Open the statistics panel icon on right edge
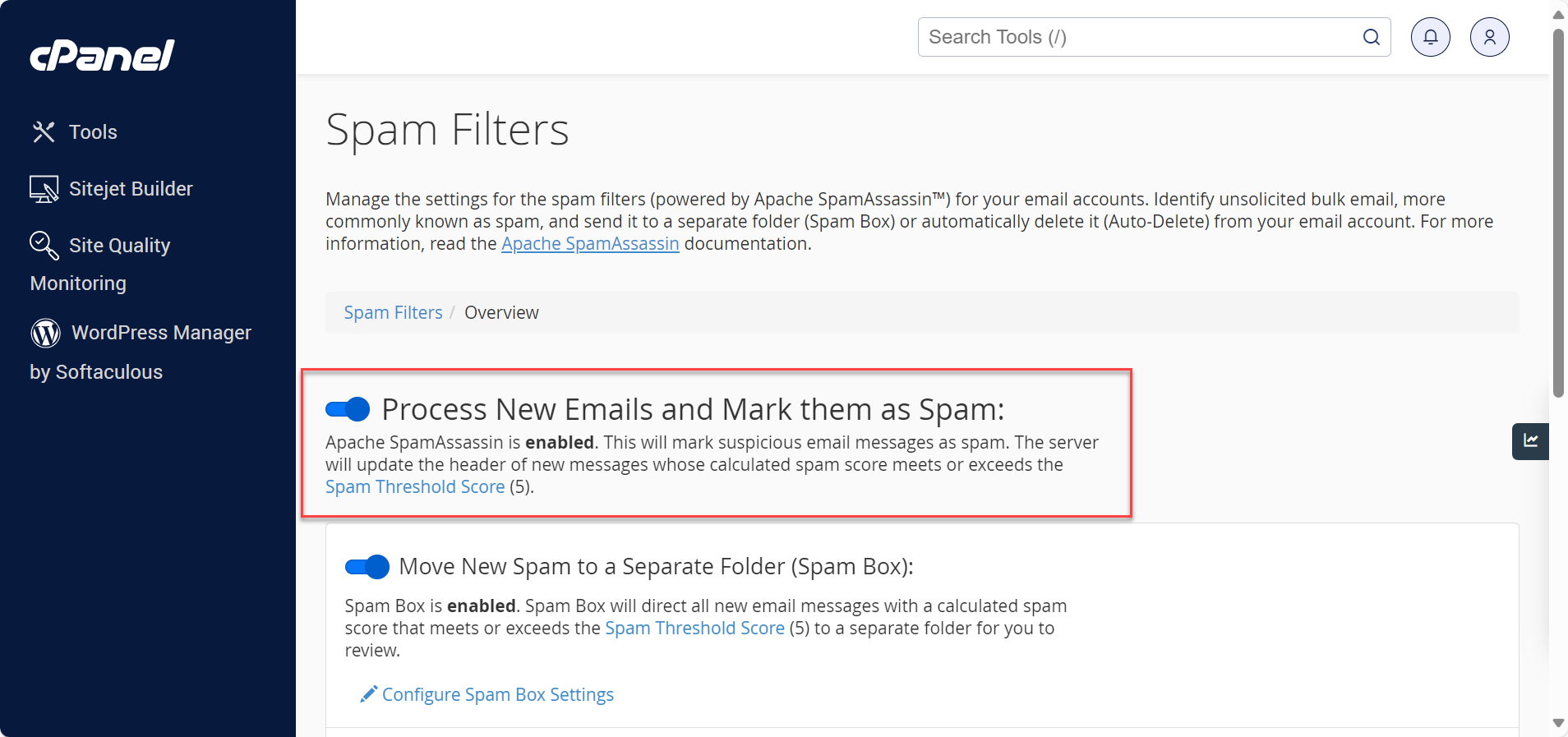 (1531, 441)
